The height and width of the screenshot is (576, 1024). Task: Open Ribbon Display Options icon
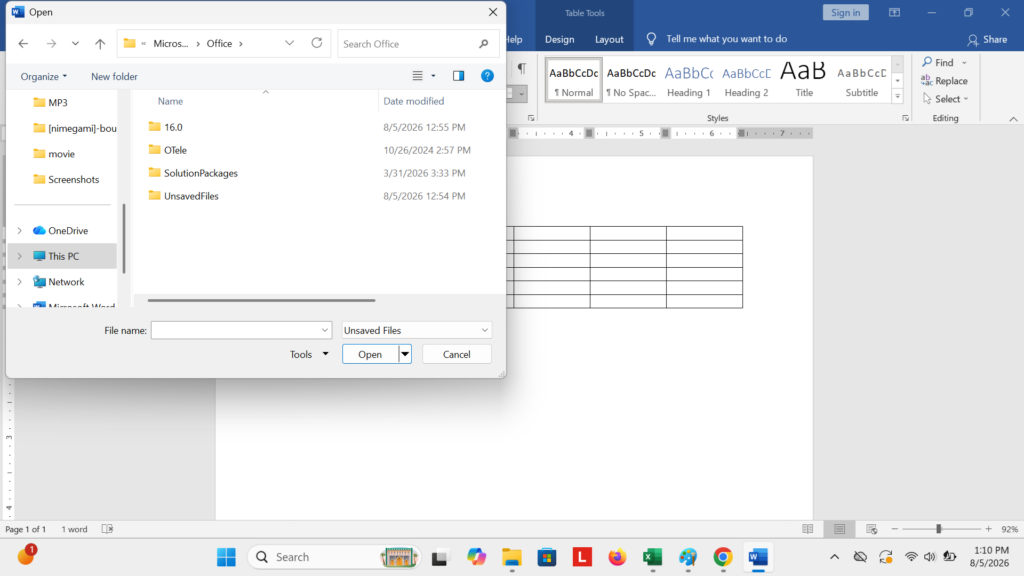coord(894,12)
